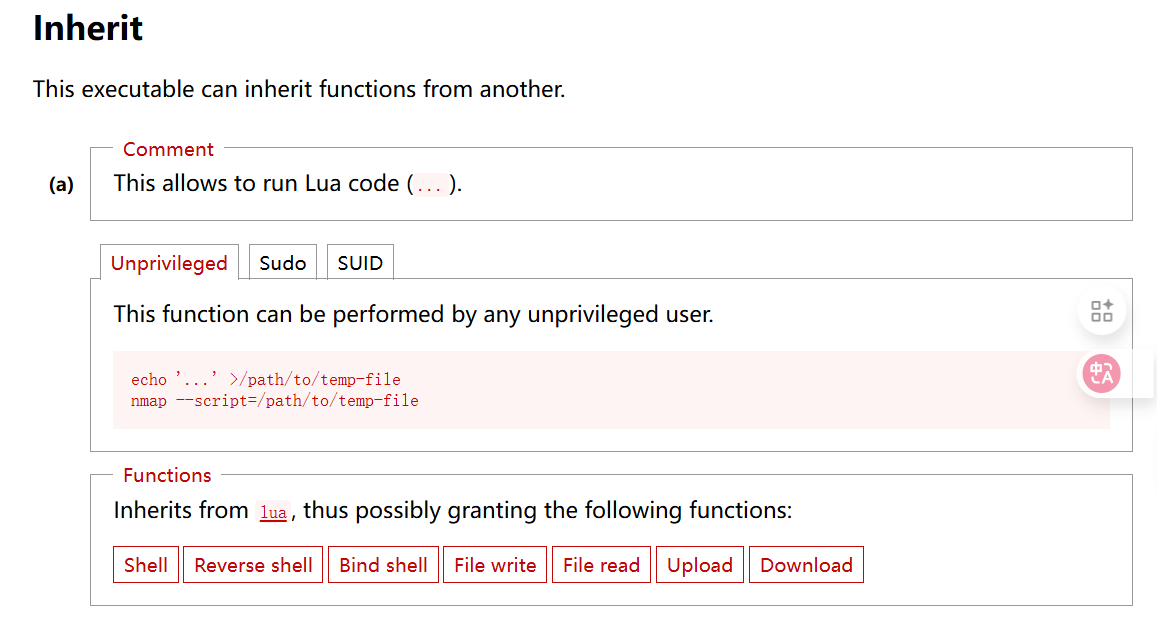Open the SUID tab
This screenshot has height=629, width=1157.
[x=360, y=263]
